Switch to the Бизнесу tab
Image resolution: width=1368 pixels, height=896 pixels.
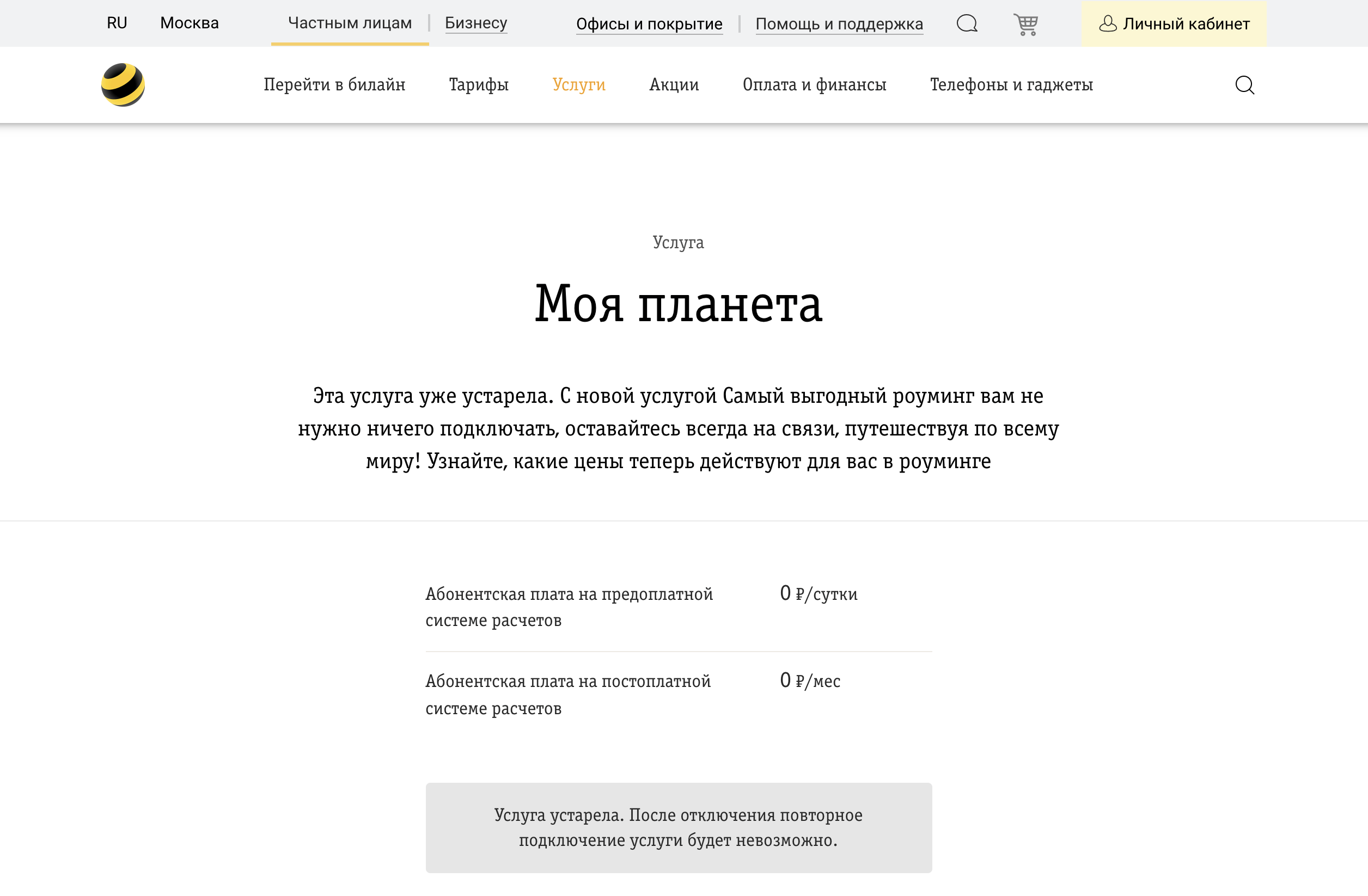[x=476, y=23]
